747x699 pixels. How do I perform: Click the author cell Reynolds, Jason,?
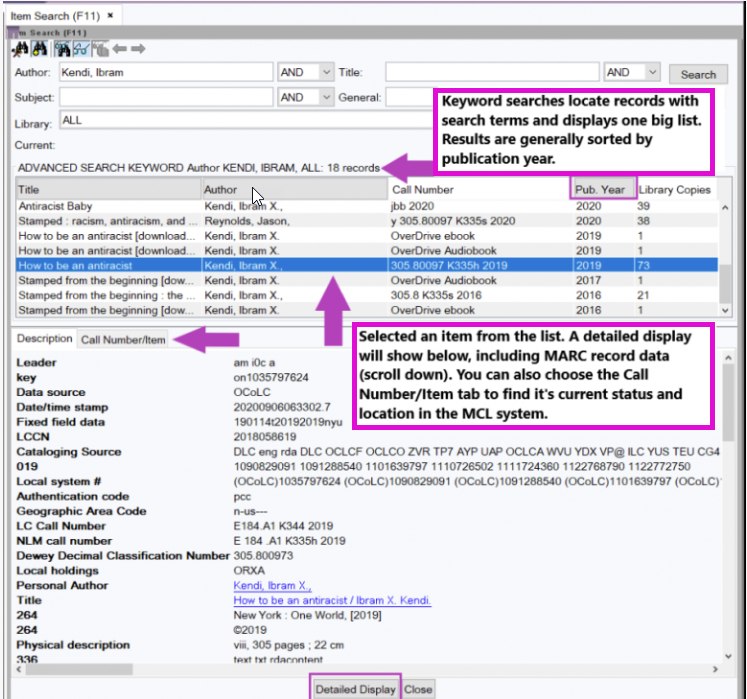pyautogui.click(x=247, y=221)
